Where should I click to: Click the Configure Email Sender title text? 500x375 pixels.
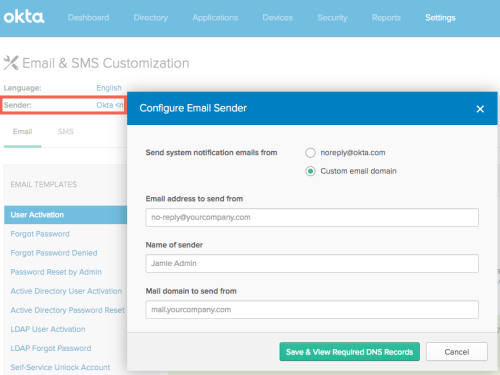[x=193, y=108]
